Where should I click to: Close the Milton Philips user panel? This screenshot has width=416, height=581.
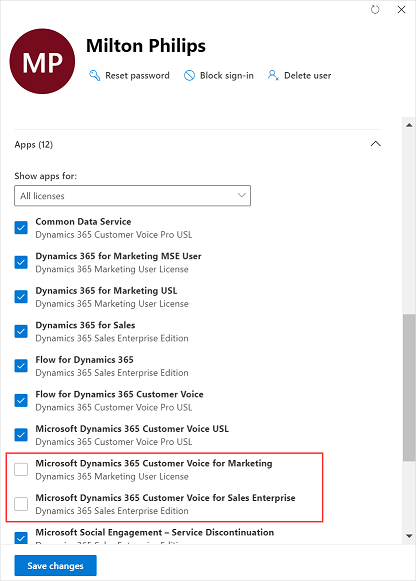coord(401,10)
